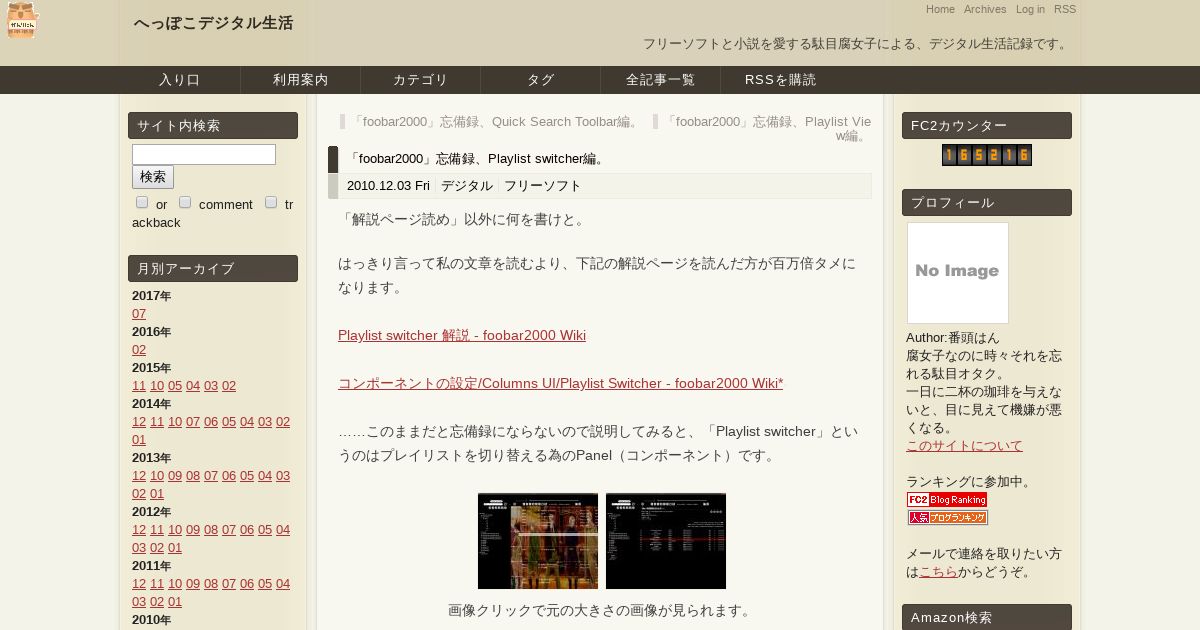This screenshot has height=630, width=1200.
Task: Go to Home link at top
Action: (940, 9)
